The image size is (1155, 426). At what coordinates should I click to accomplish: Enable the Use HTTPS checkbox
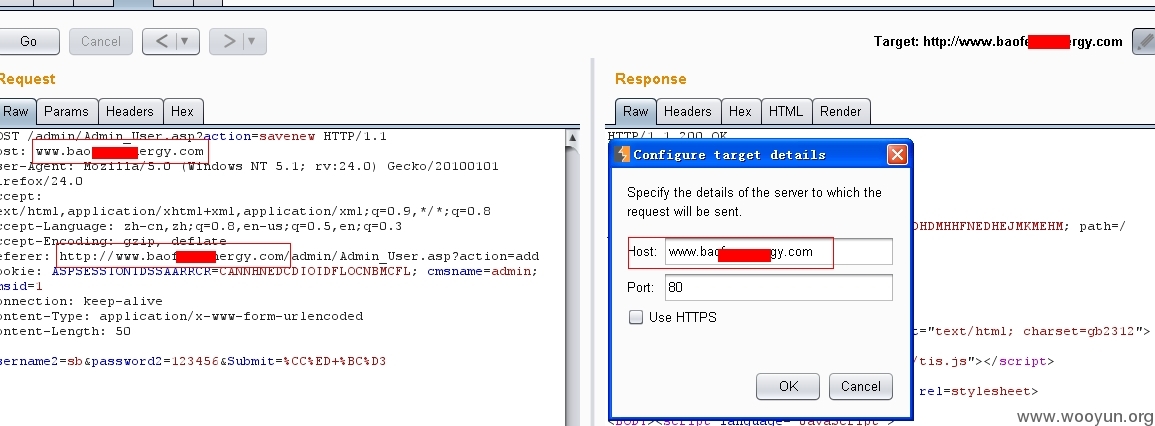[x=636, y=318]
